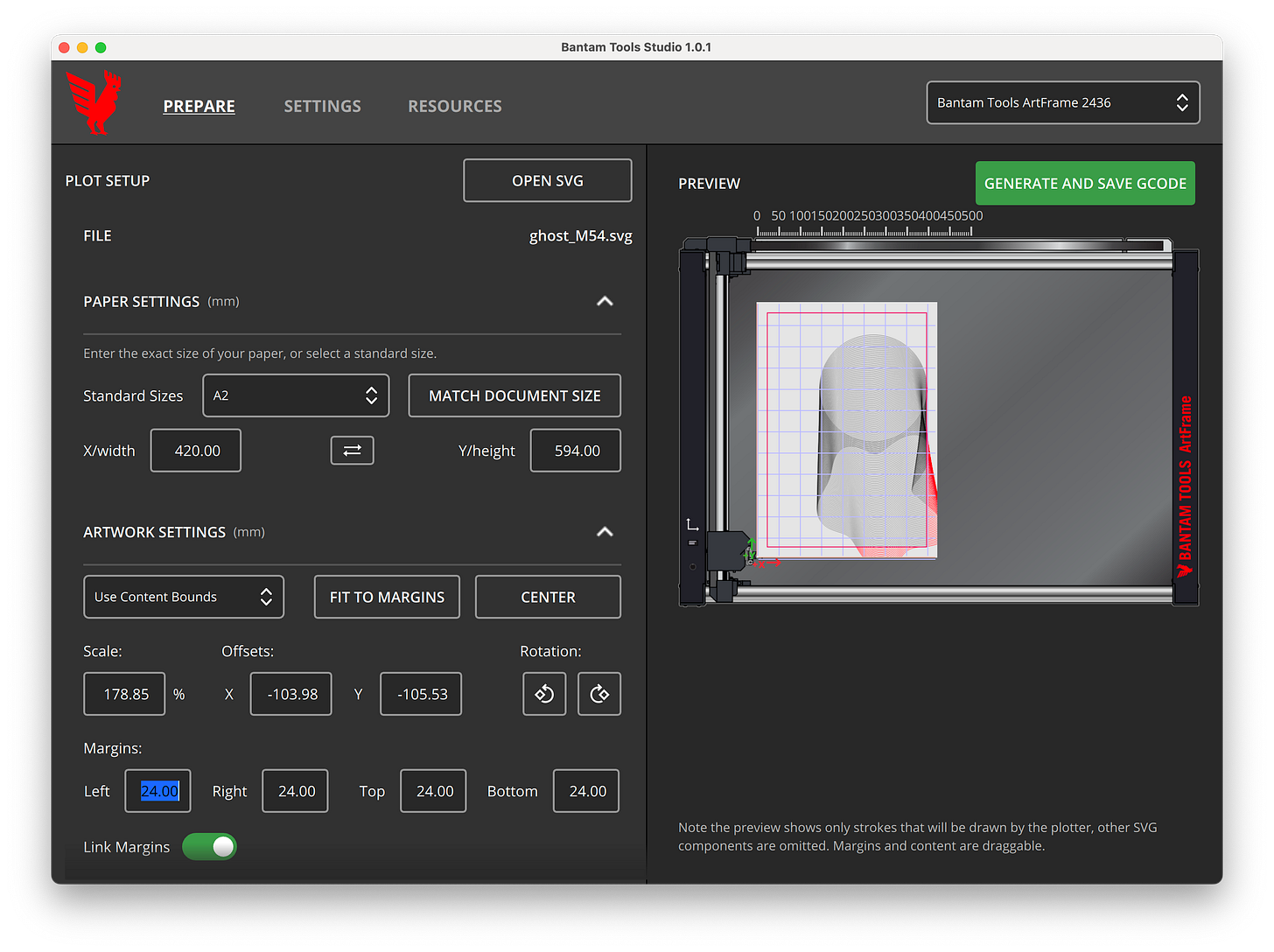Click the file name ghost_M54.svg
Viewport: 1274px width, 952px height.
581,235
